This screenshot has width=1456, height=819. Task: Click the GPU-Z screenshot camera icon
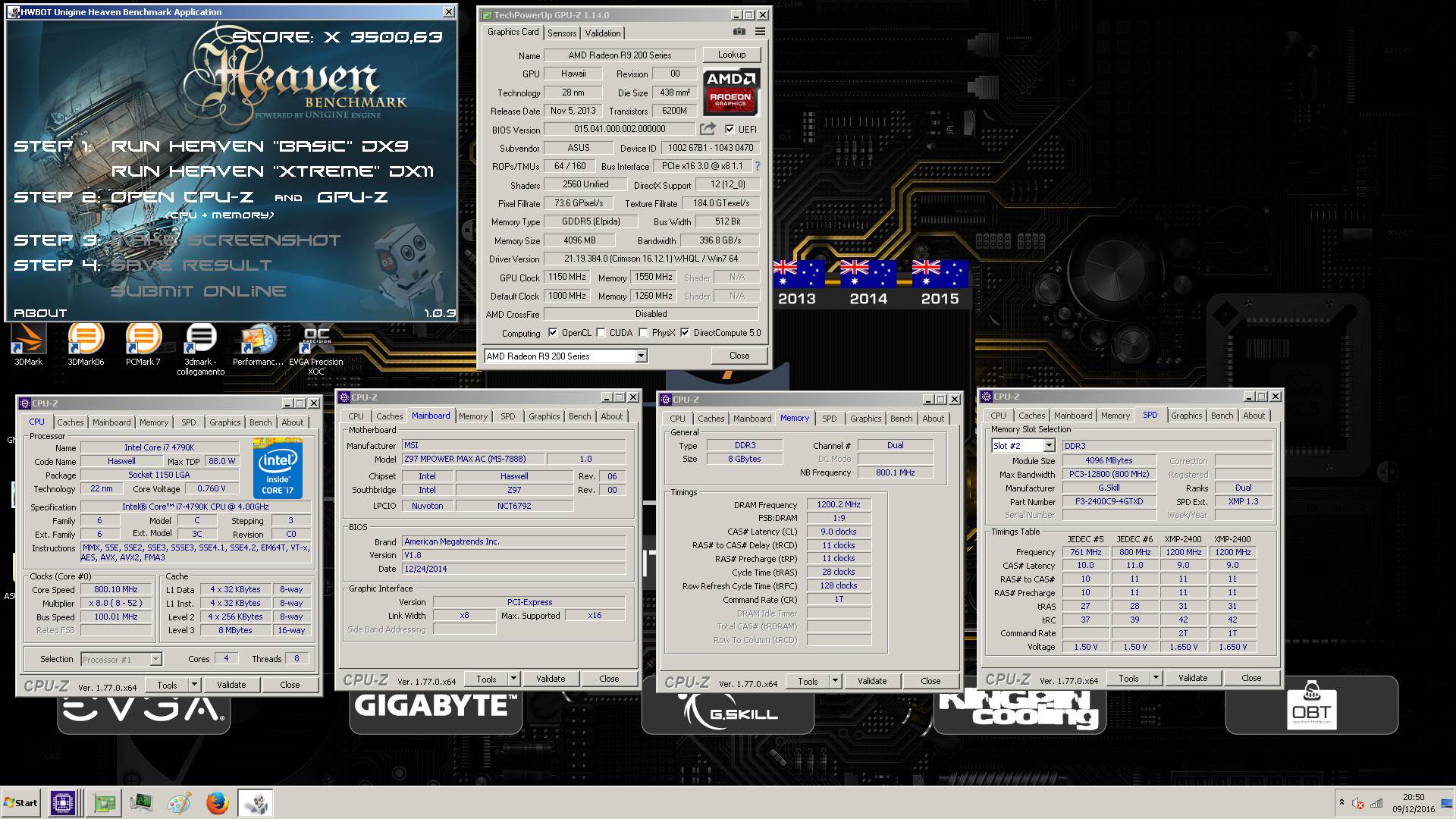tap(739, 32)
